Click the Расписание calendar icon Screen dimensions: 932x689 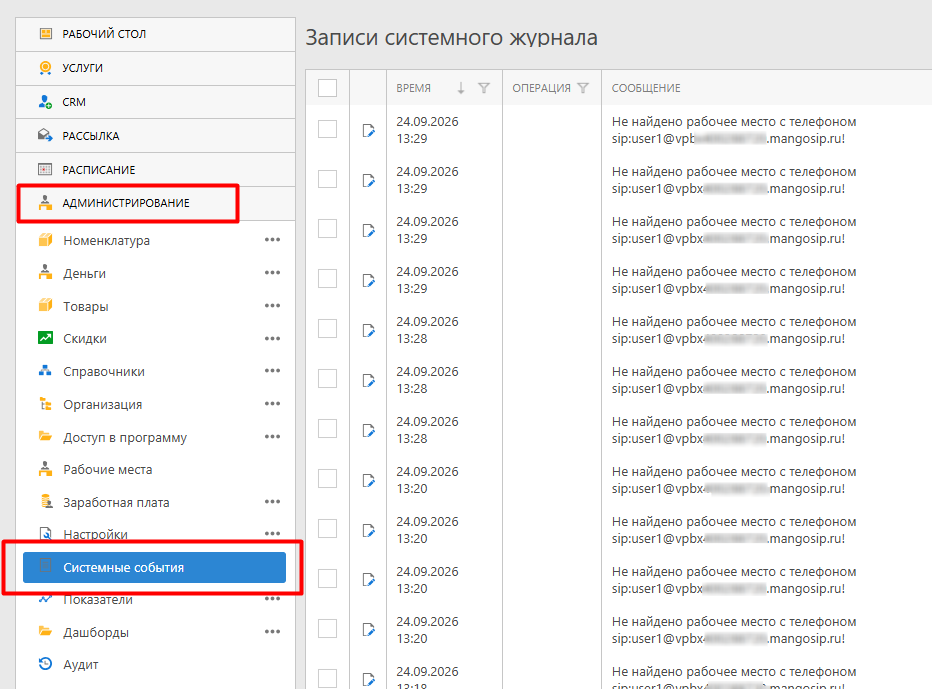[x=45, y=169]
